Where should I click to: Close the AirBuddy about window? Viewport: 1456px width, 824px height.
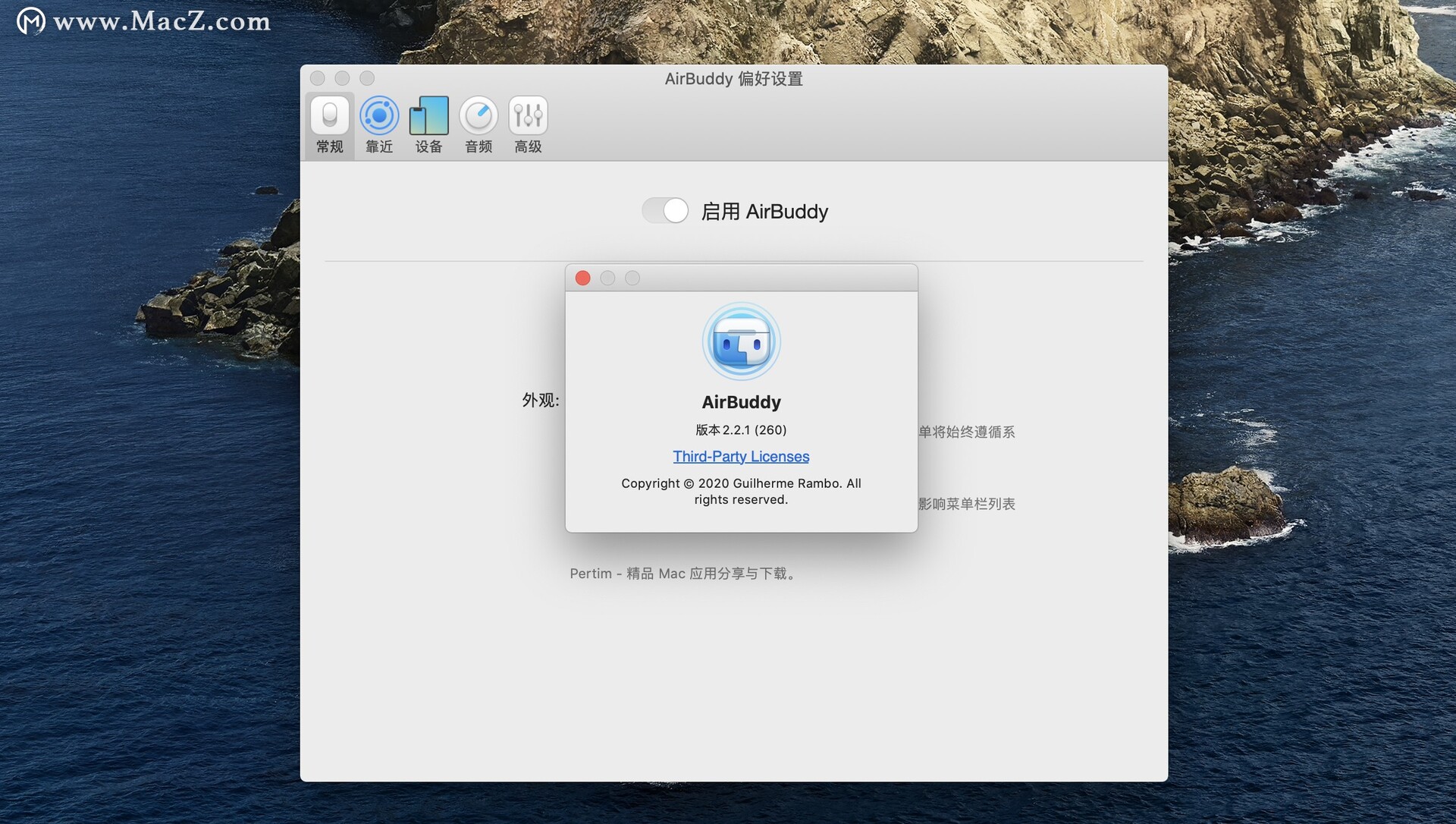tap(582, 278)
